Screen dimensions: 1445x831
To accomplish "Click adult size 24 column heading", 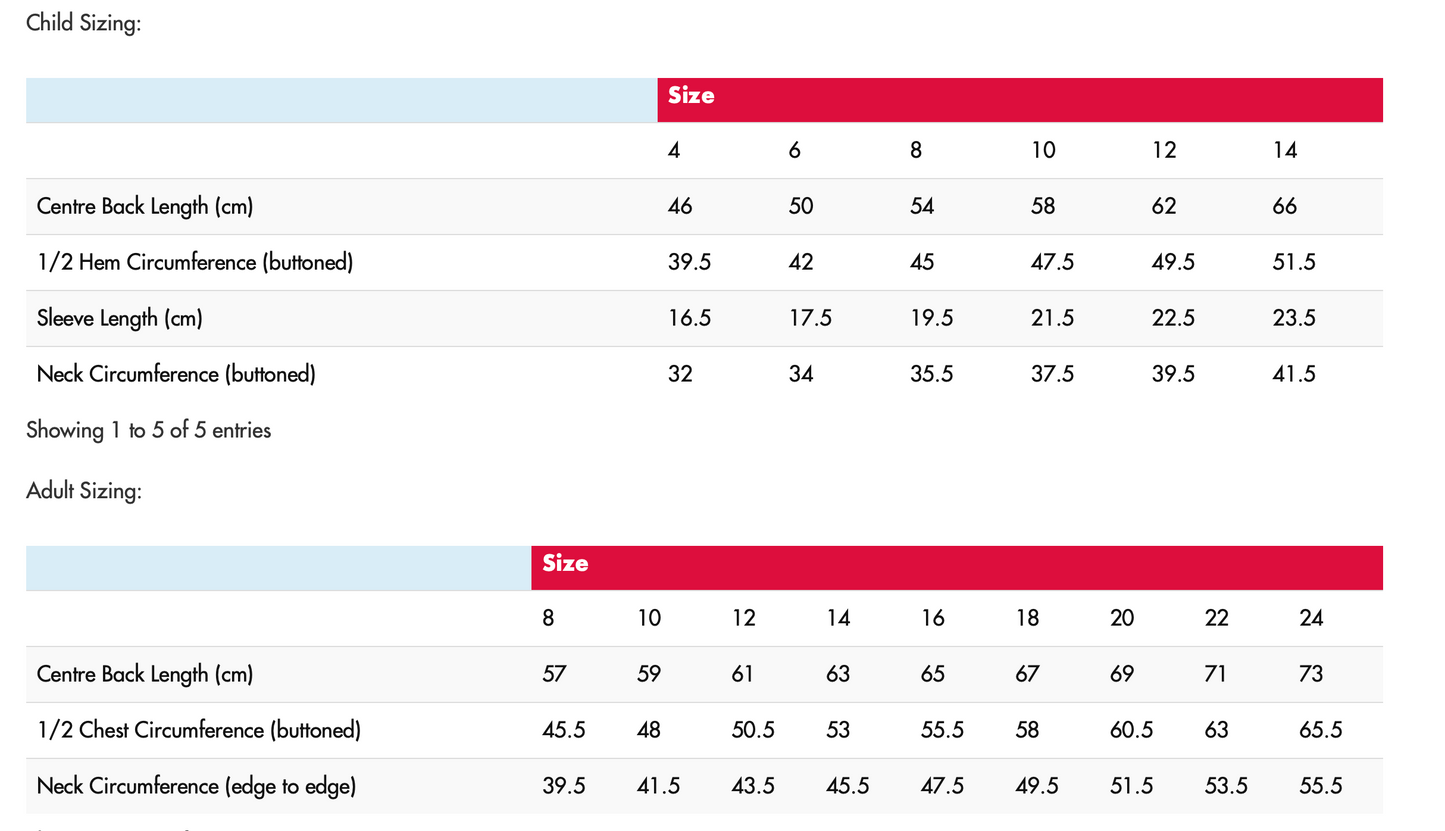I will pyautogui.click(x=1311, y=619).
